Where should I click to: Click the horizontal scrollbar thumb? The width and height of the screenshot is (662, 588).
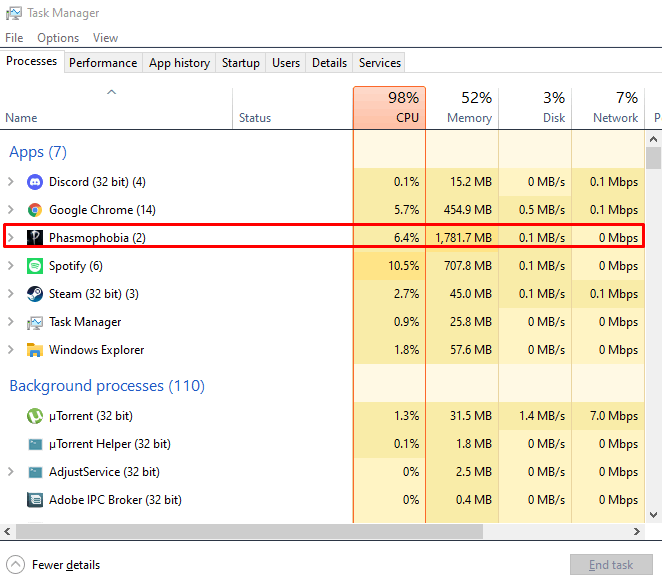tap(249, 531)
